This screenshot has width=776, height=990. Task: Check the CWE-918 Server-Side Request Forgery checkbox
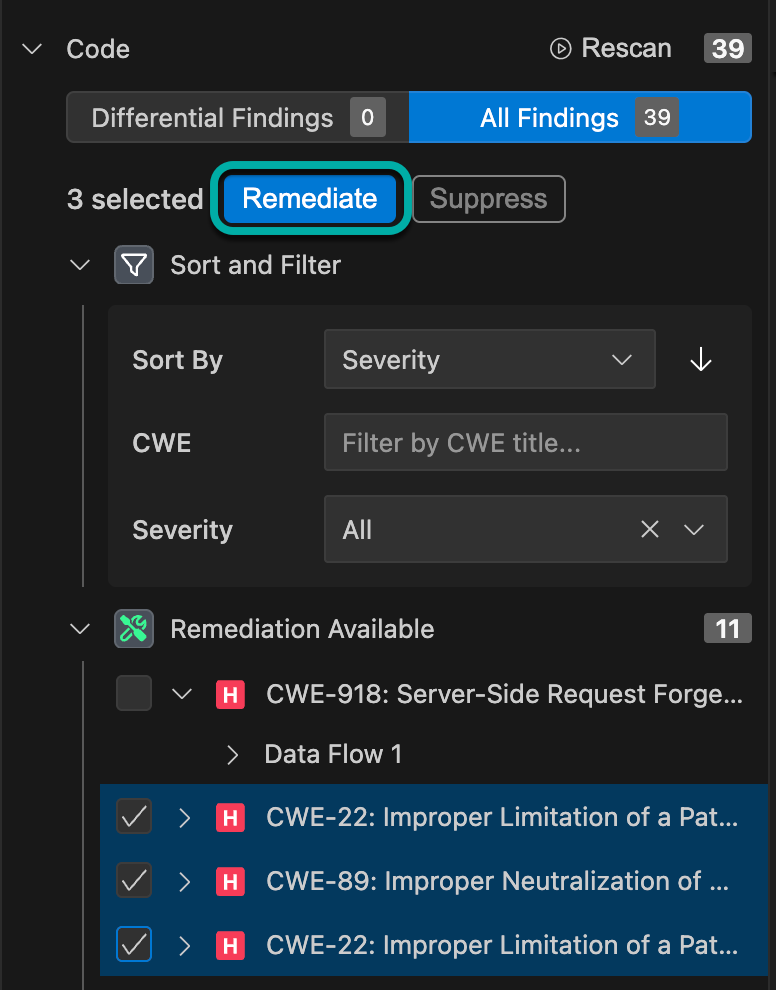pos(134,693)
